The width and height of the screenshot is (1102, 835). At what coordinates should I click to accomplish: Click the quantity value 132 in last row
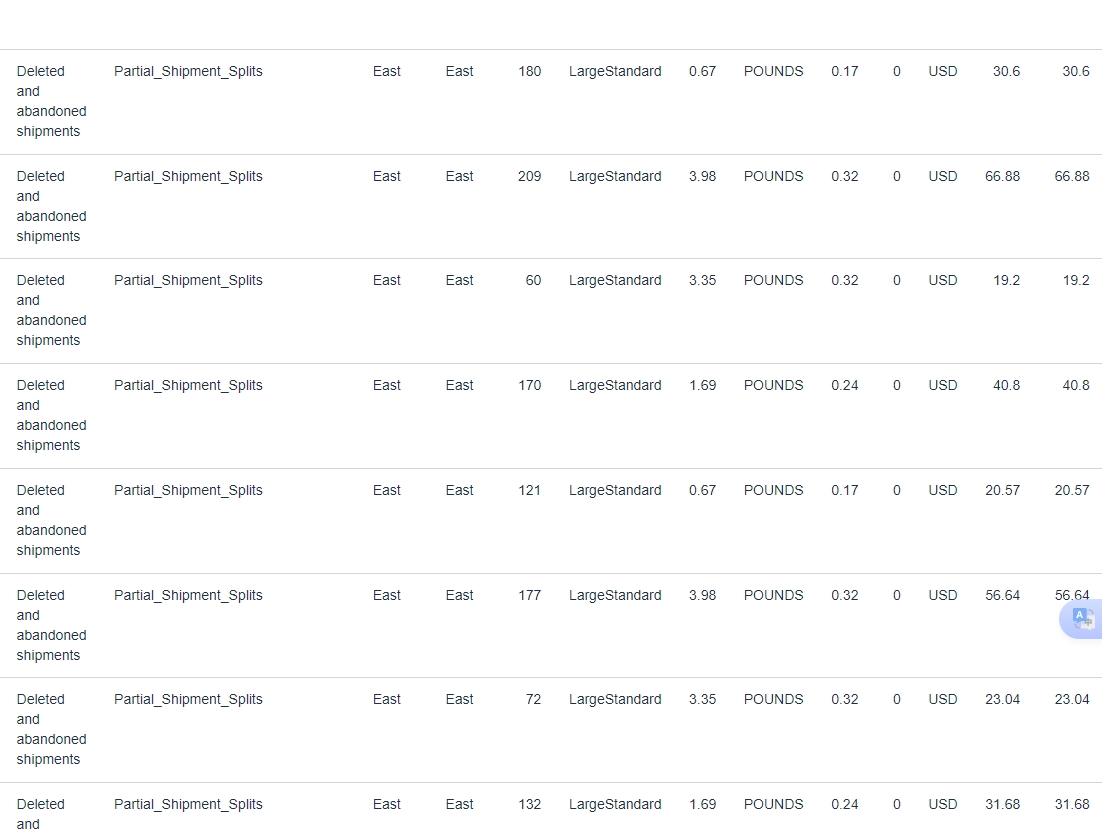(x=529, y=803)
